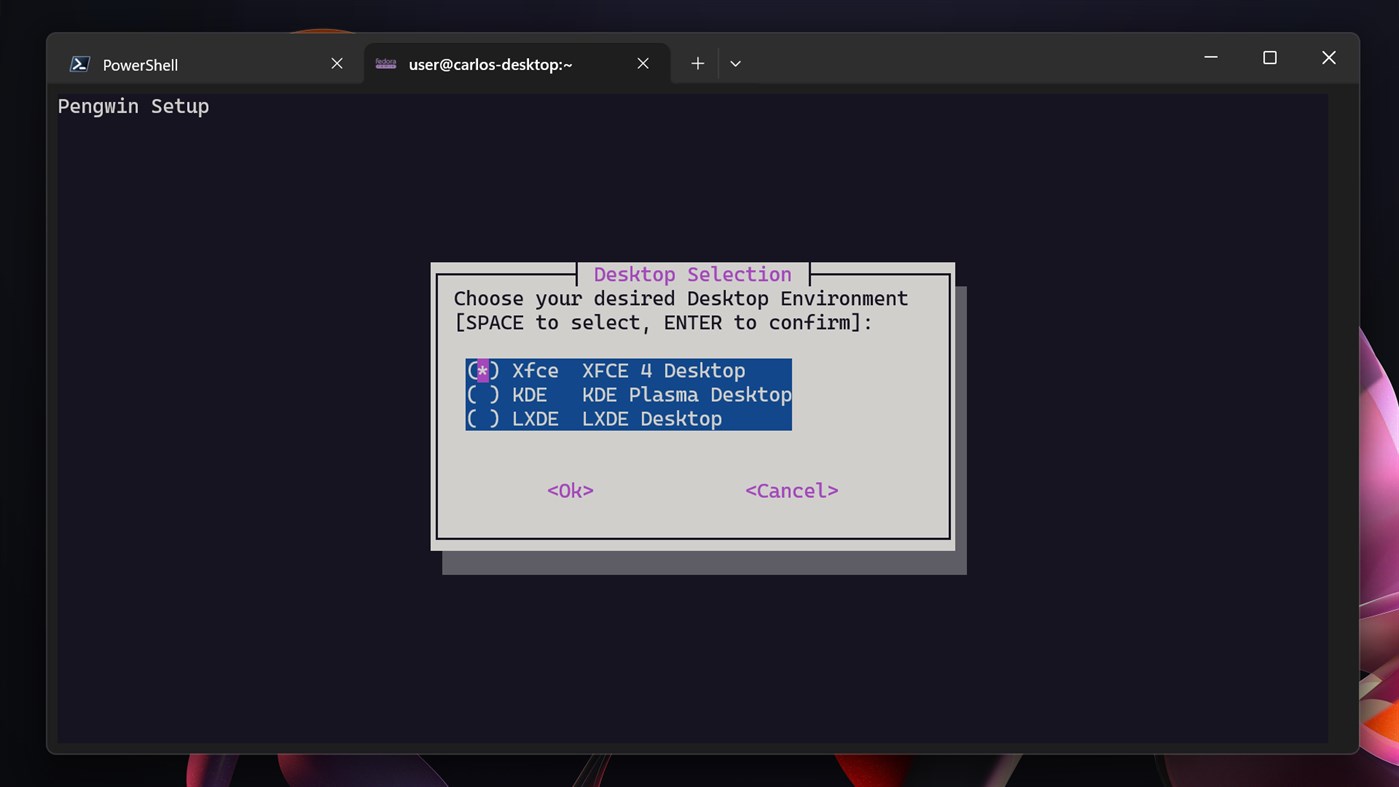Close the PowerShell tab
Screen dimensions: 1399x787
pos(336,62)
